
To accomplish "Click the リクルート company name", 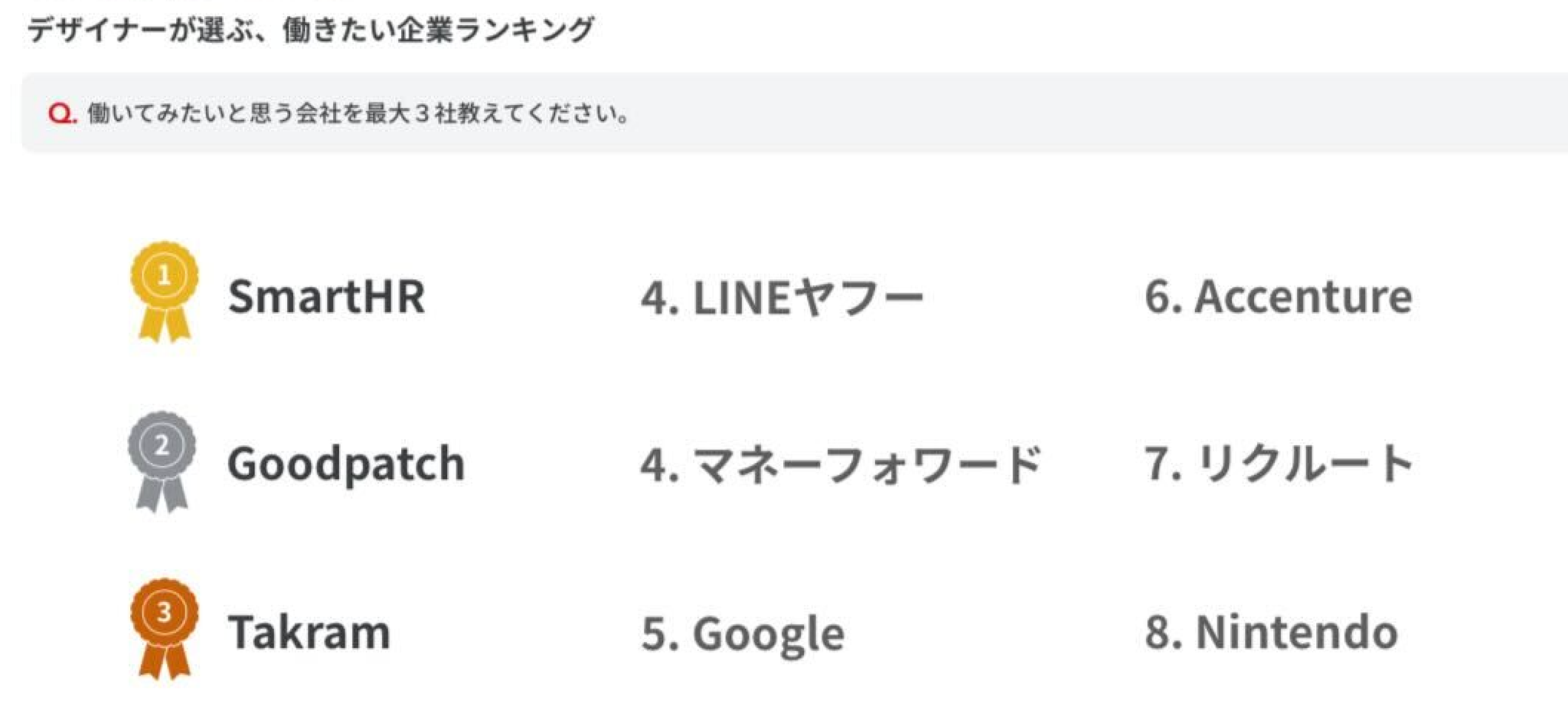I will [1305, 464].
